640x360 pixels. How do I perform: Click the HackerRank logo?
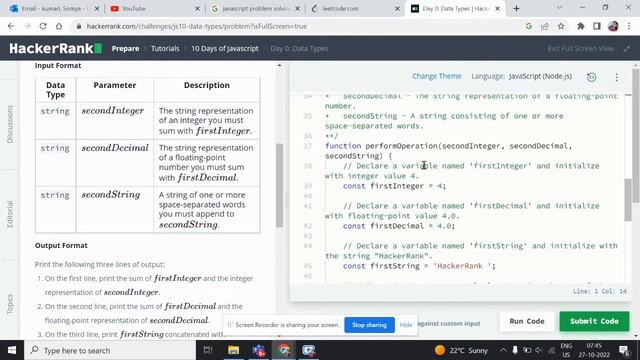point(56,49)
